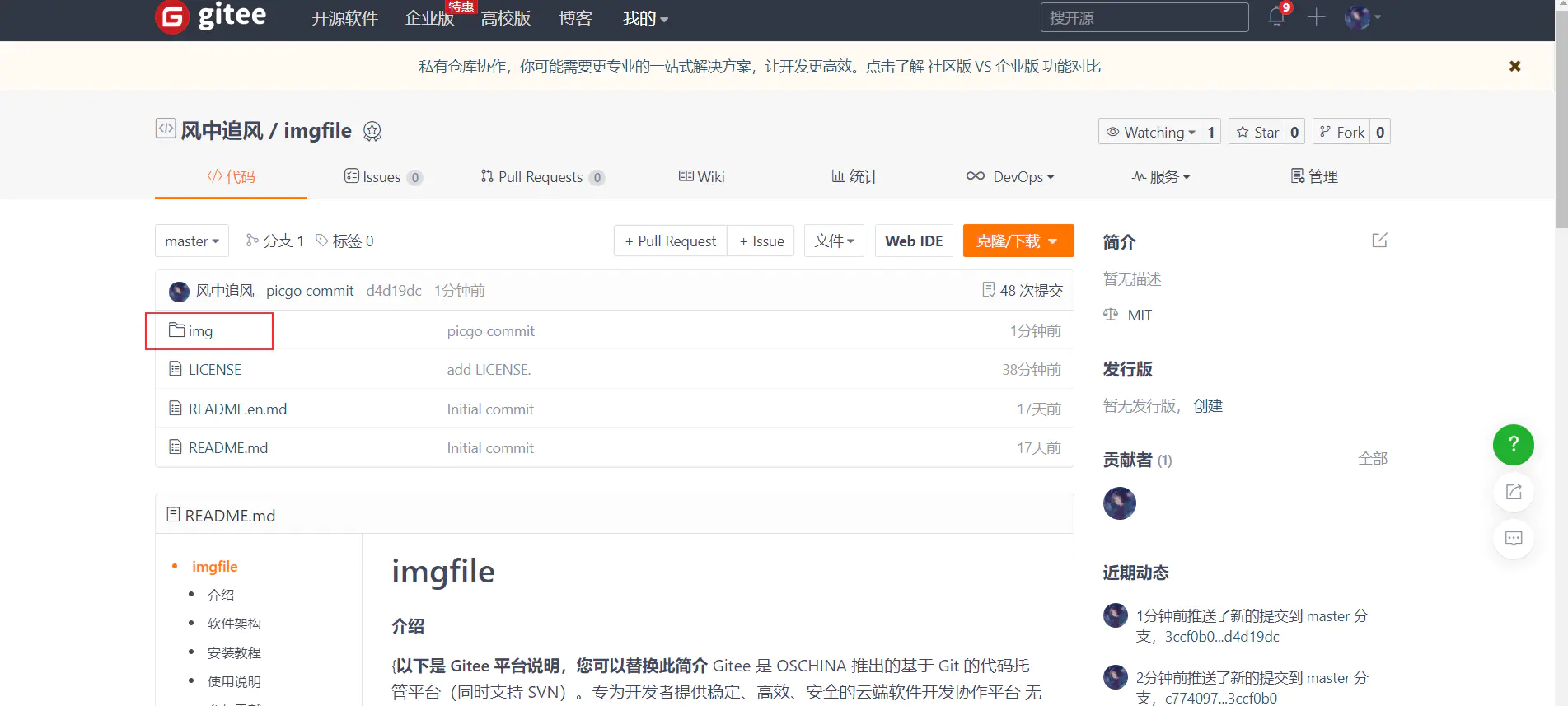Star the imgfile repository
This screenshot has height=706, width=1568.
coord(1257,132)
